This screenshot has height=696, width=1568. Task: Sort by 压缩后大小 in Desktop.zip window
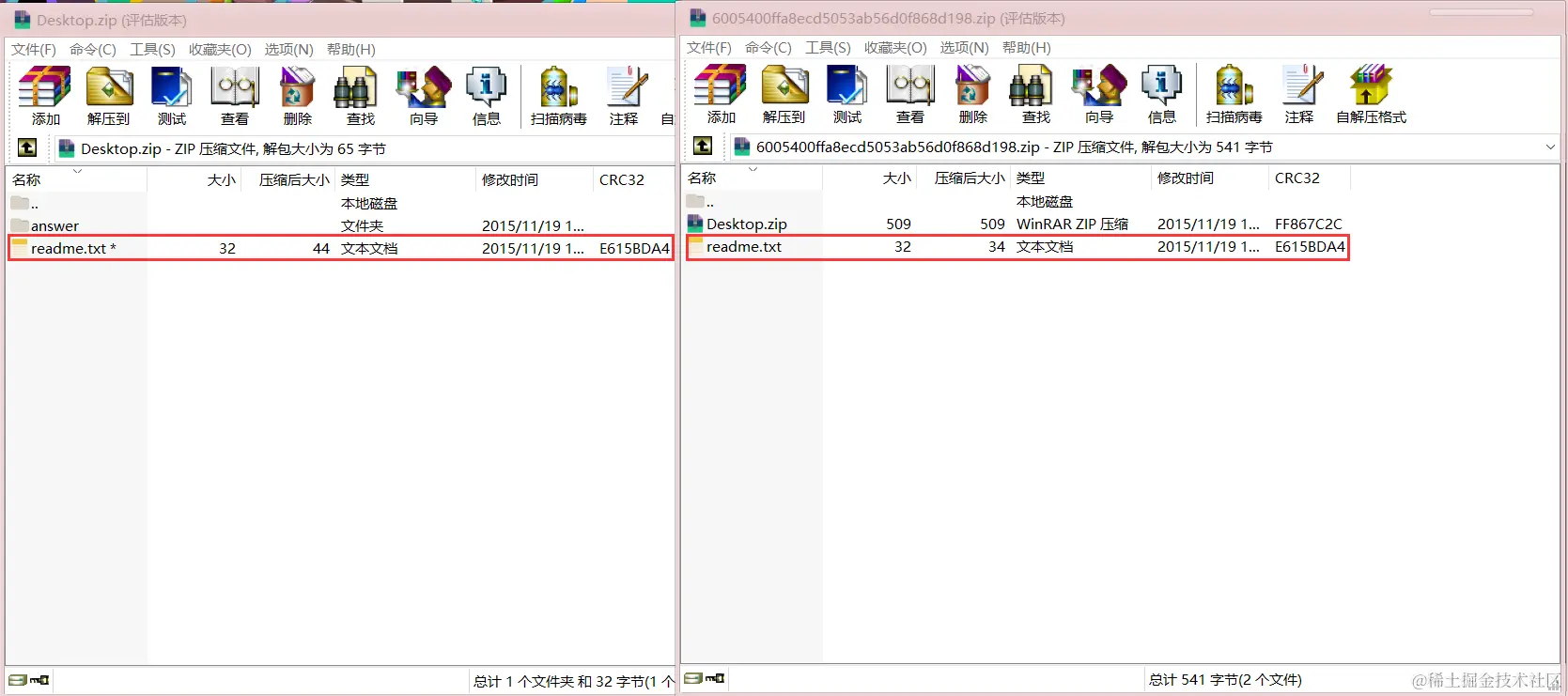[288, 179]
